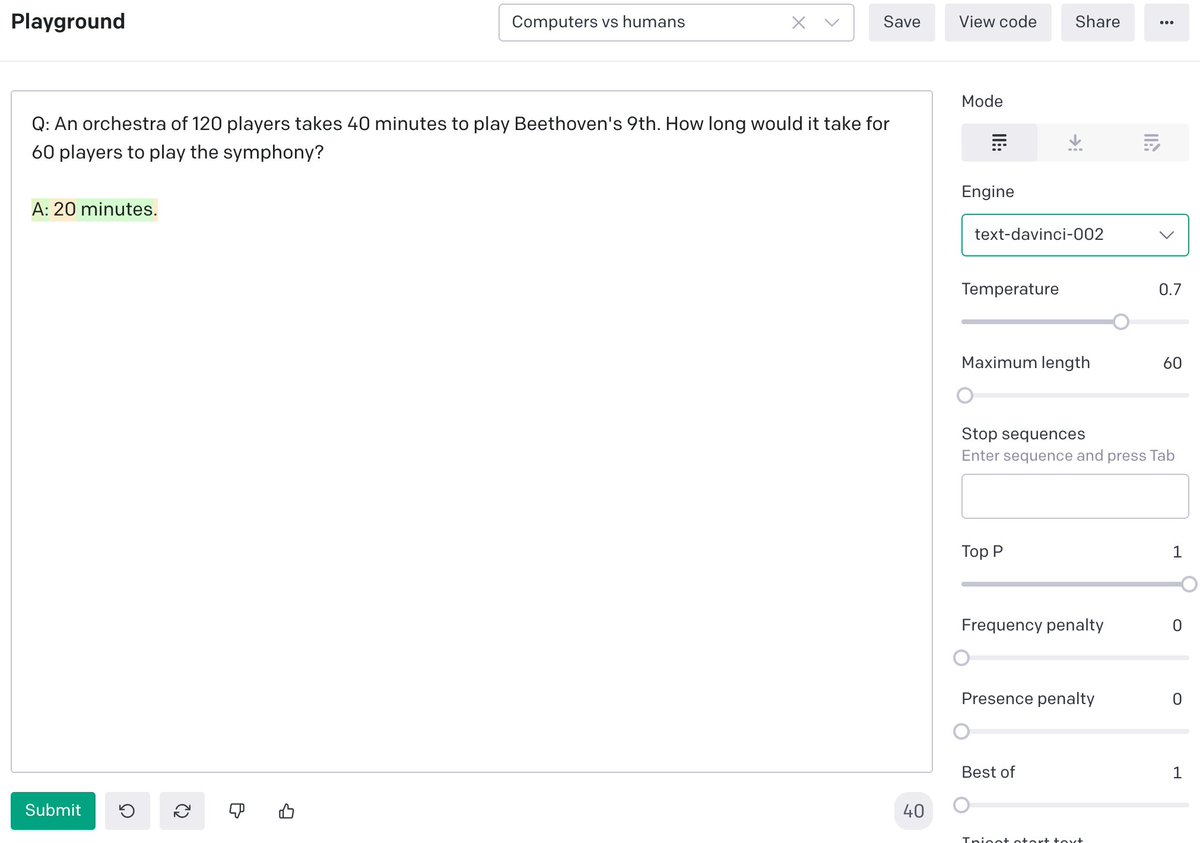Click the highlighted answer '20 minutes.'
This screenshot has height=843, width=1200.
(x=105, y=210)
